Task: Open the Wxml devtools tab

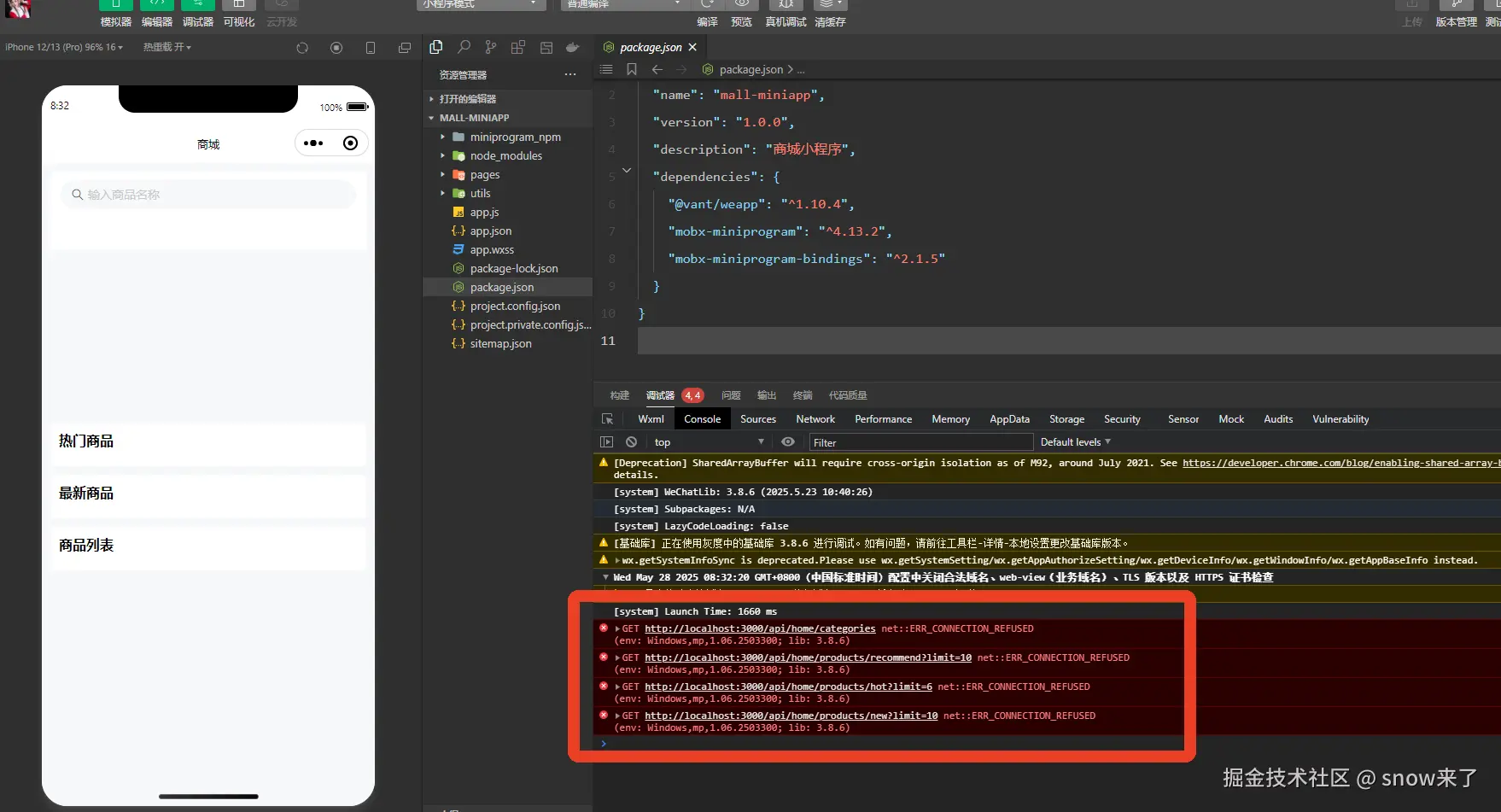Action: coord(651,419)
